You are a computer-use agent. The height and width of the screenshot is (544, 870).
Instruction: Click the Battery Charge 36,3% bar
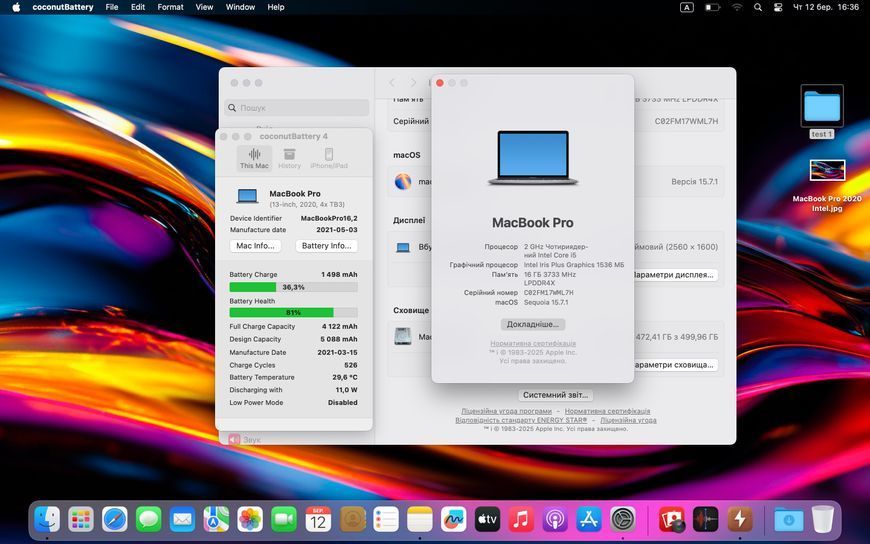click(x=294, y=287)
